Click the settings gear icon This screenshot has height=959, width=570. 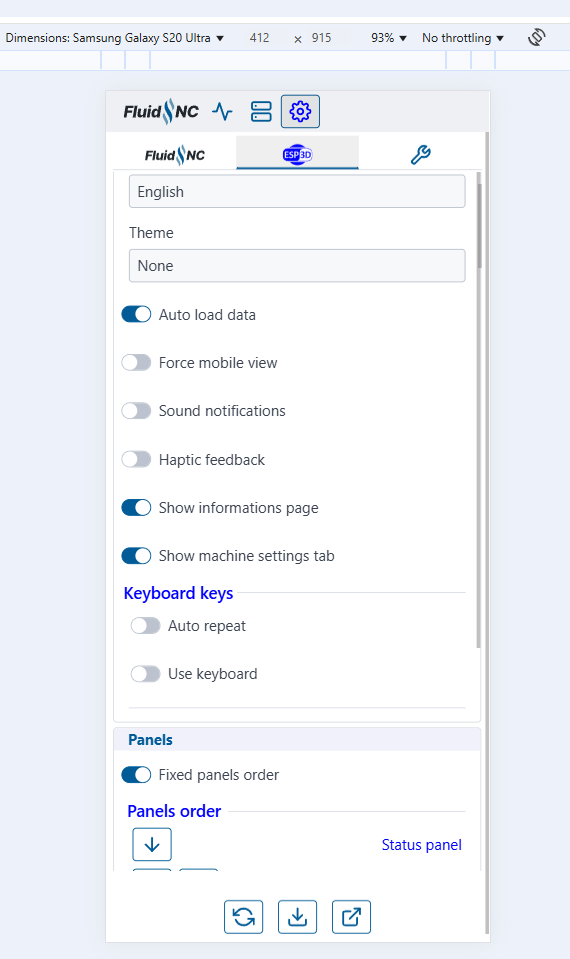pos(300,111)
